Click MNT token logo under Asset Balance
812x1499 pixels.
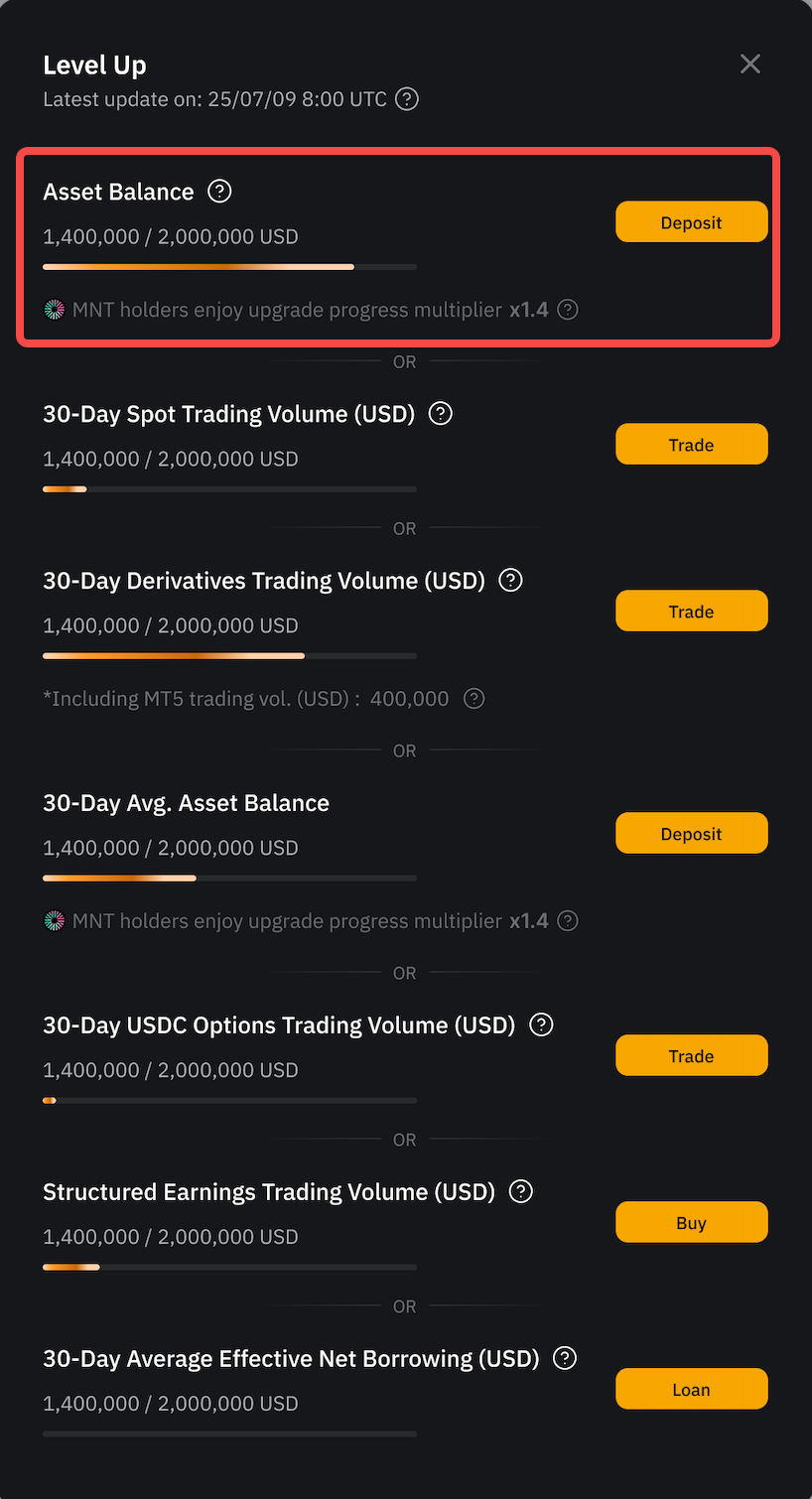55,310
